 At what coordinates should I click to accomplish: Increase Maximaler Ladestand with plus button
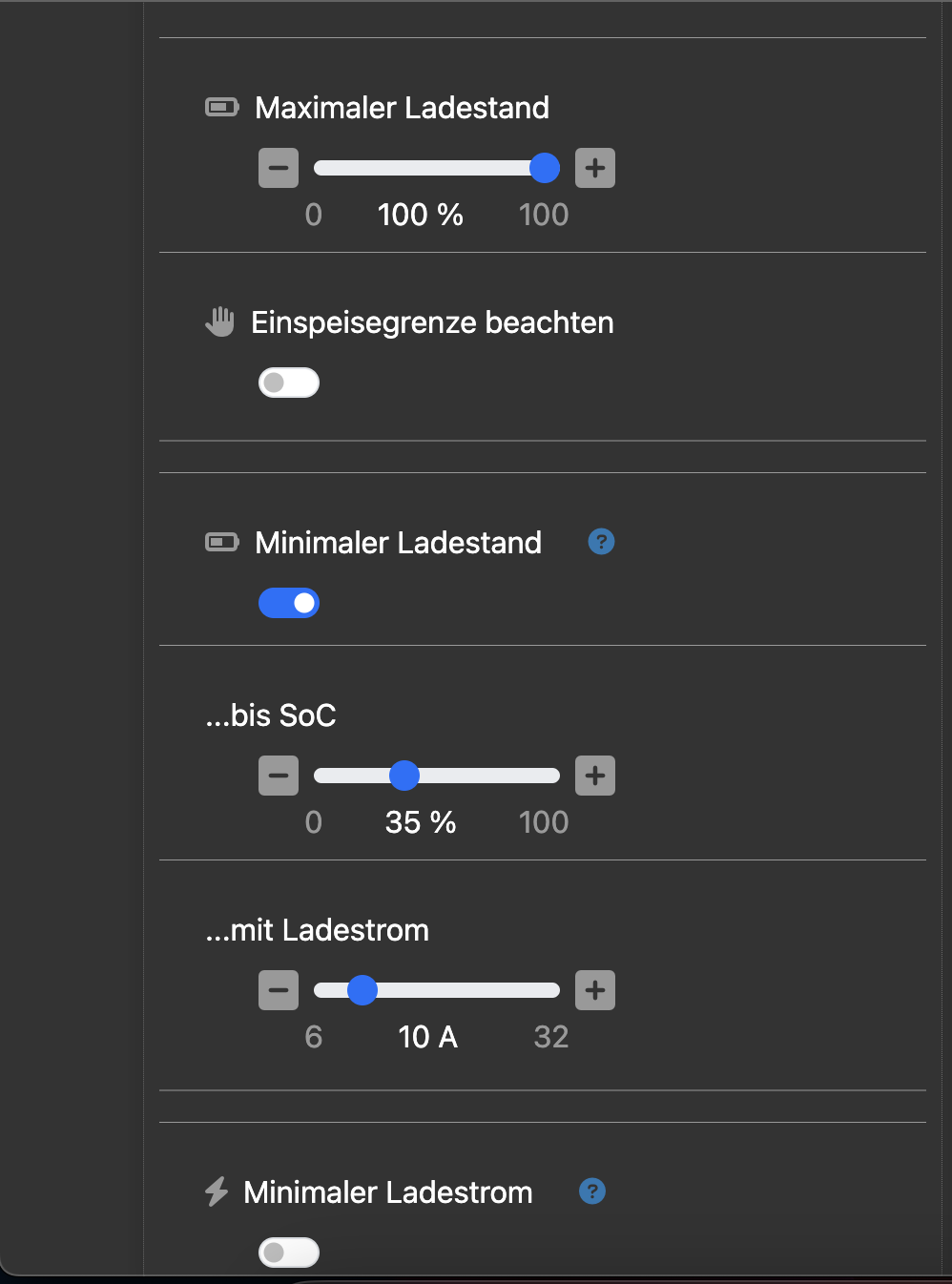(595, 169)
